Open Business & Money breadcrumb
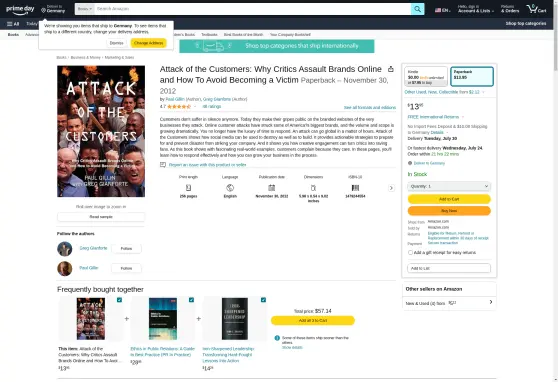The image size is (558, 382). [x=85, y=57]
